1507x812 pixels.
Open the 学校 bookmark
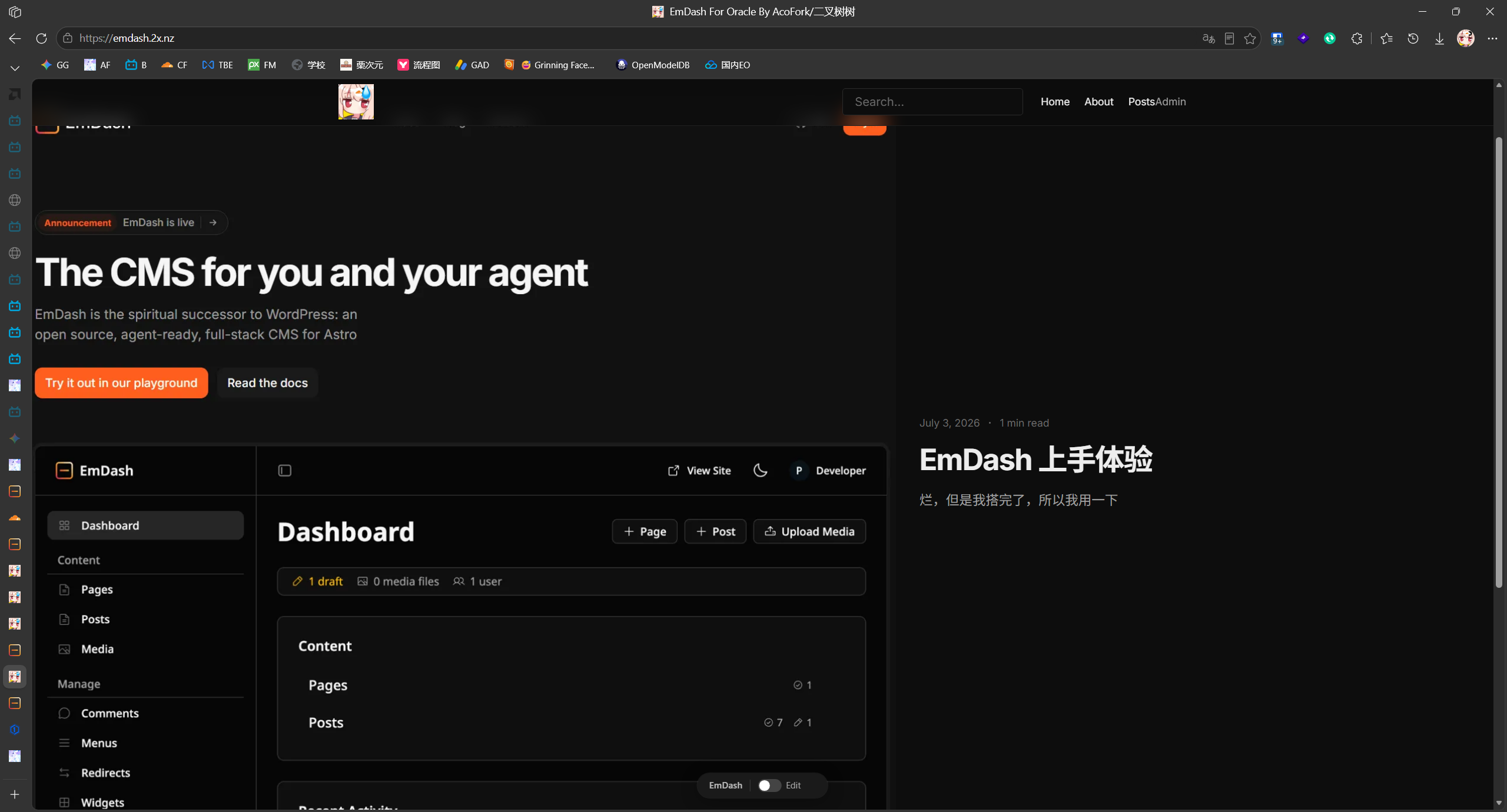(308, 65)
